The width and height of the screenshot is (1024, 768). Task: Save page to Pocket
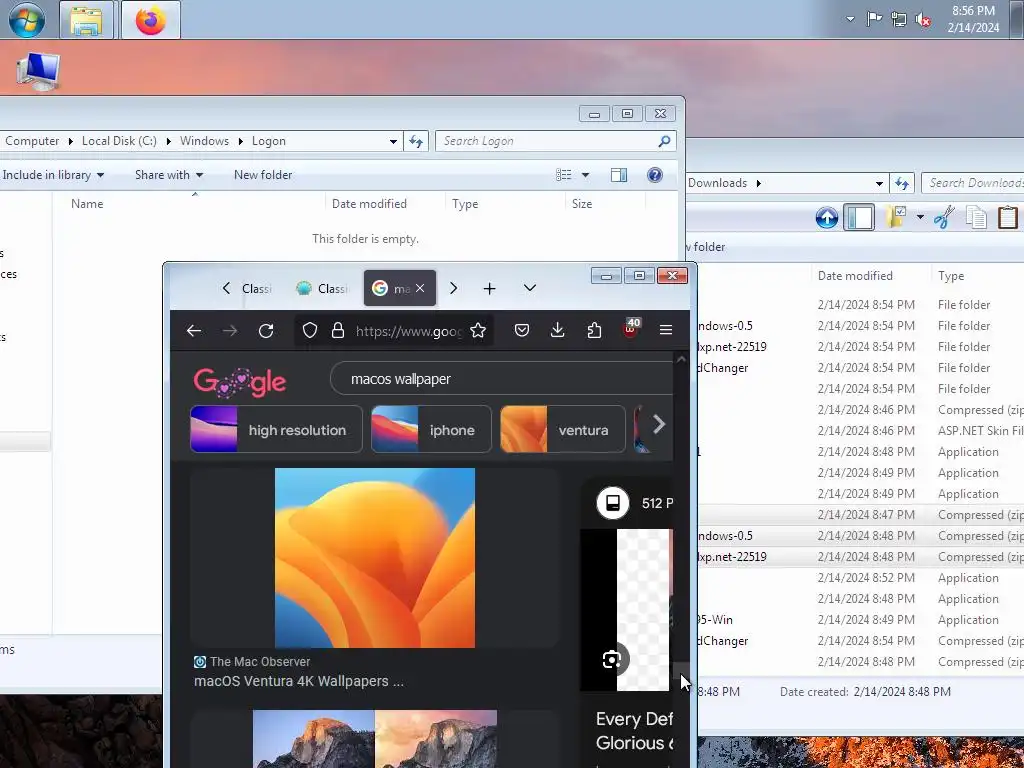(522, 330)
